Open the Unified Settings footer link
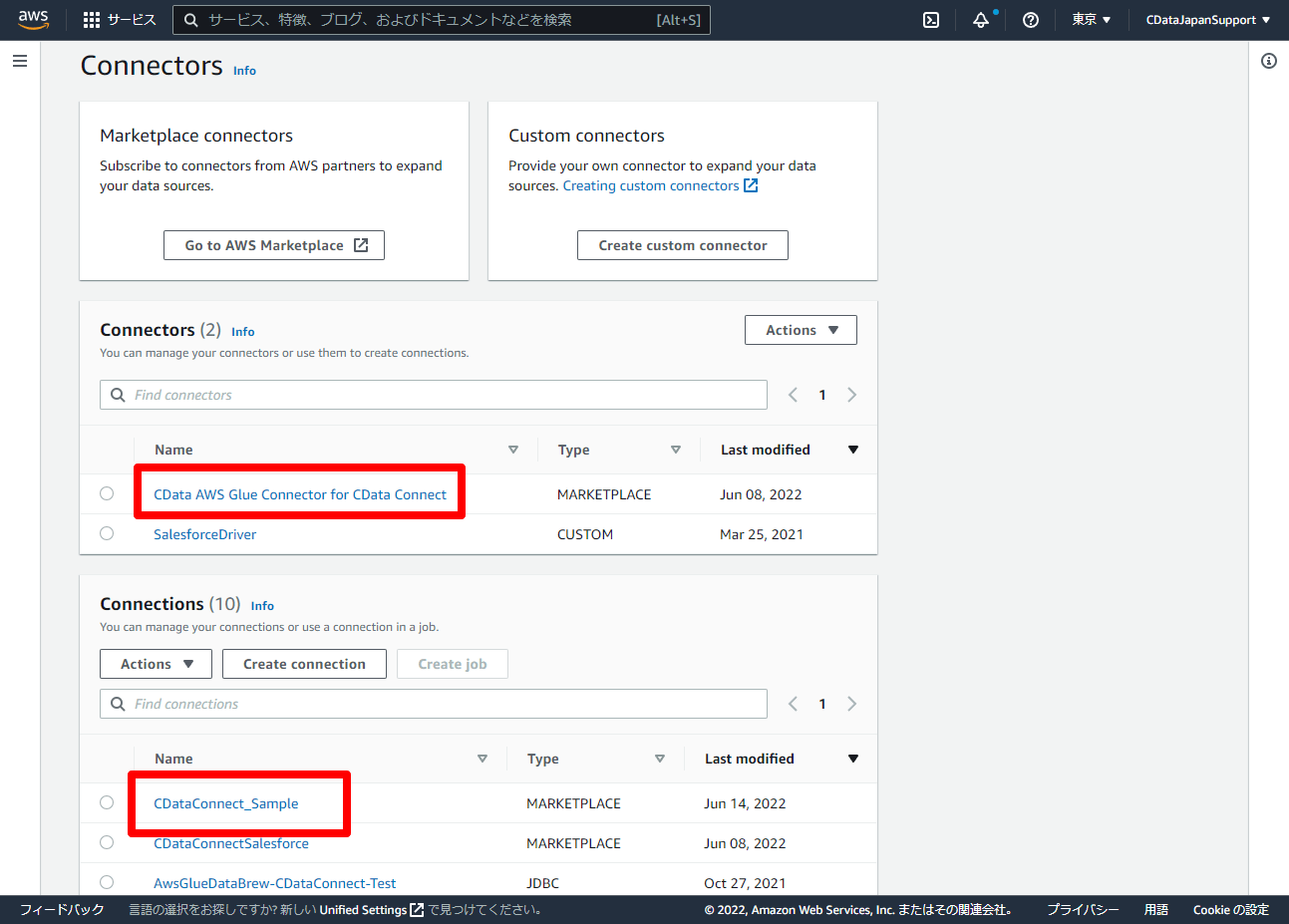The width and height of the screenshot is (1289, 924). pyautogui.click(x=371, y=910)
